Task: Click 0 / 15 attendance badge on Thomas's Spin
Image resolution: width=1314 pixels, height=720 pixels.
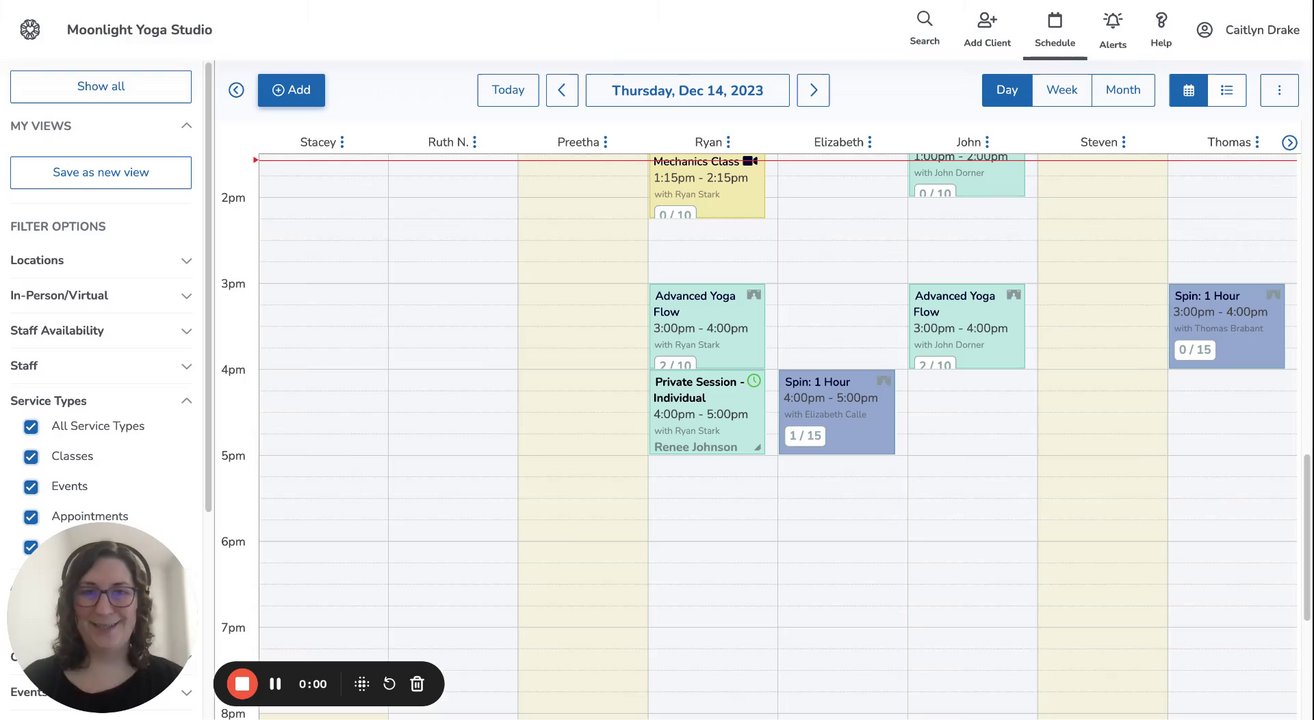Action: click(x=1195, y=349)
